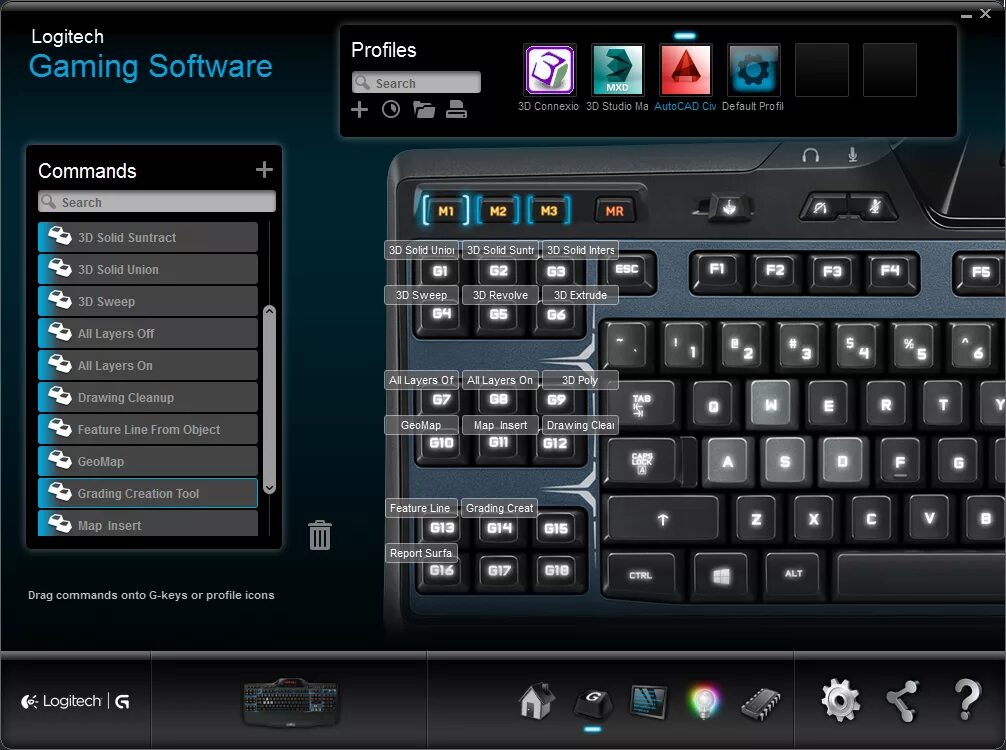This screenshot has width=1006, height=750.
Task: Click the 3D Sweep label above G4
Action: [422, 295]
